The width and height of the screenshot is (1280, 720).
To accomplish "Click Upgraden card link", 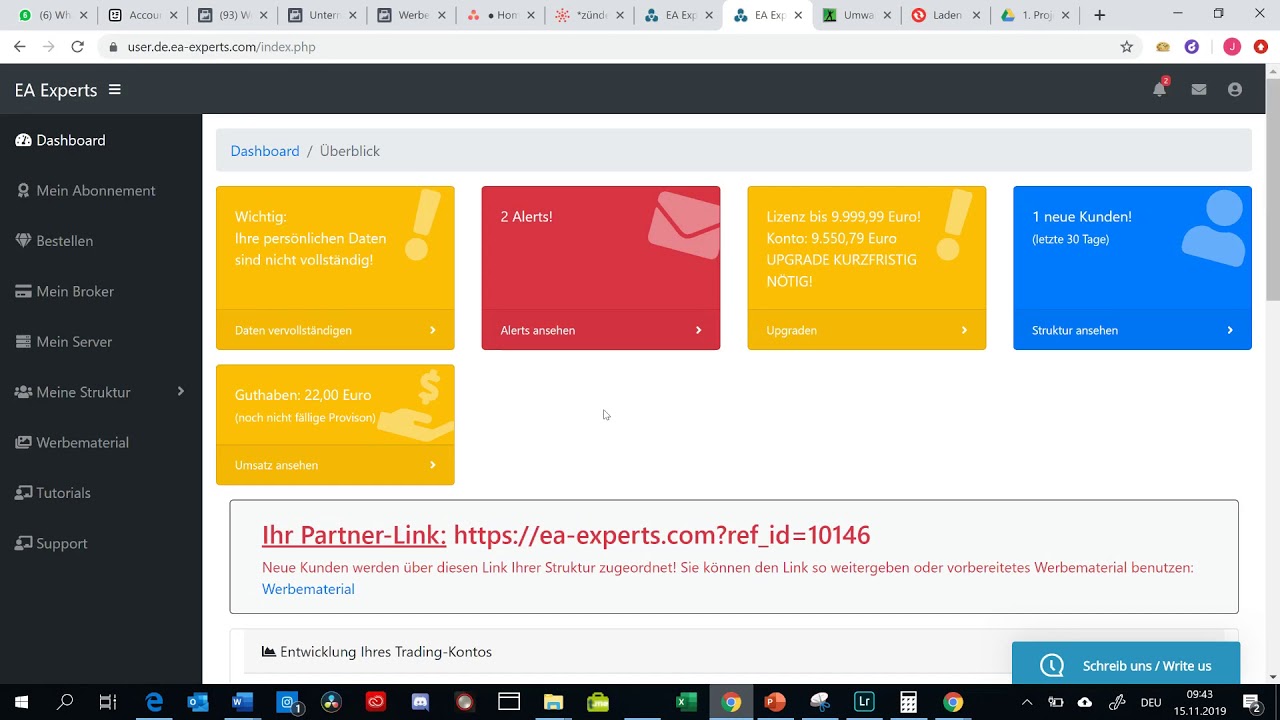I will pos(792,330).
